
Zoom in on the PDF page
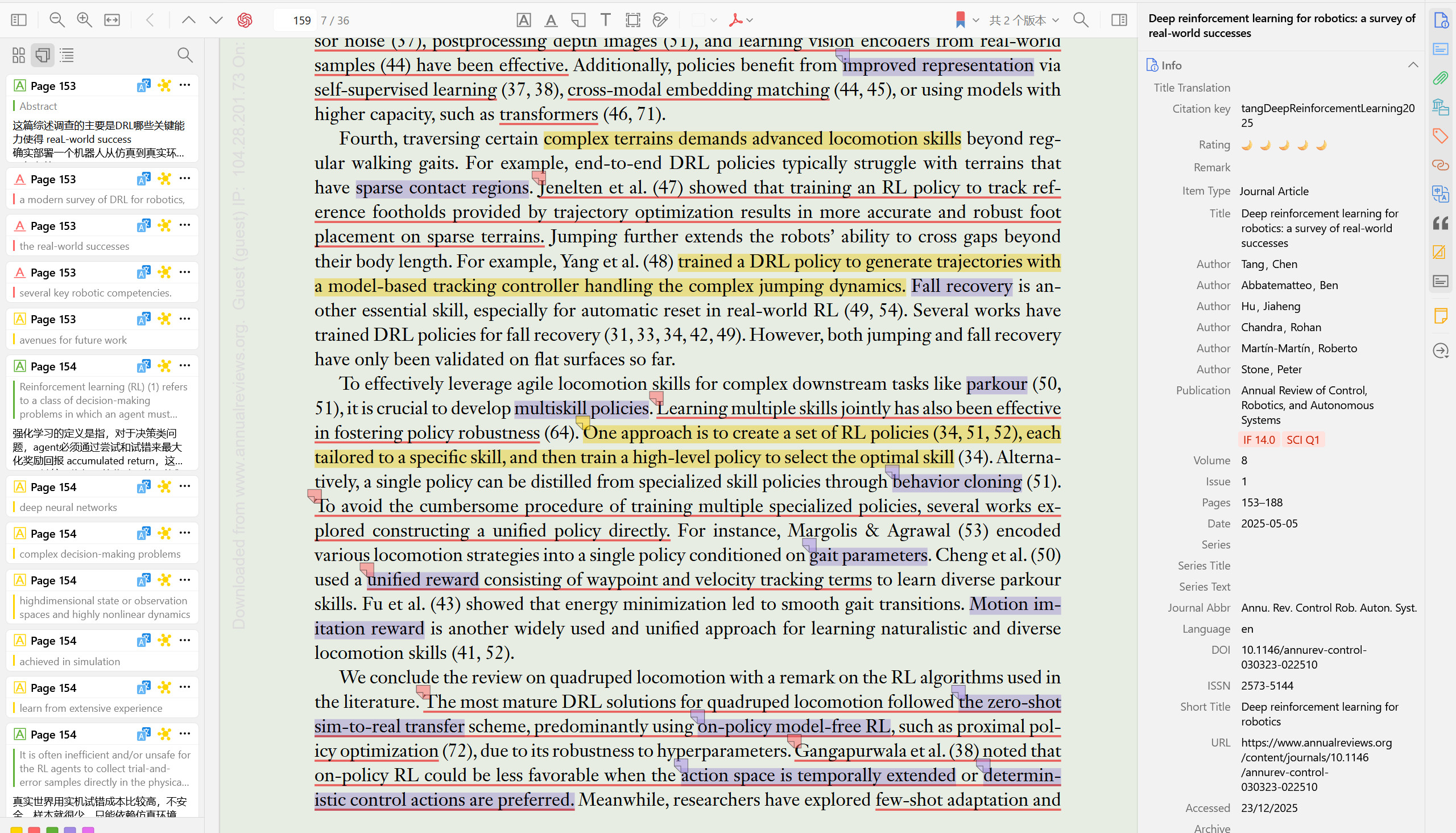(x=84, y=20)
